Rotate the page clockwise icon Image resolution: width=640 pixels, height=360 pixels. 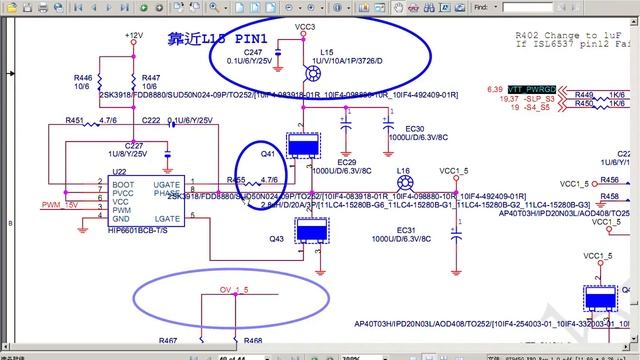(x=178, y=7)
